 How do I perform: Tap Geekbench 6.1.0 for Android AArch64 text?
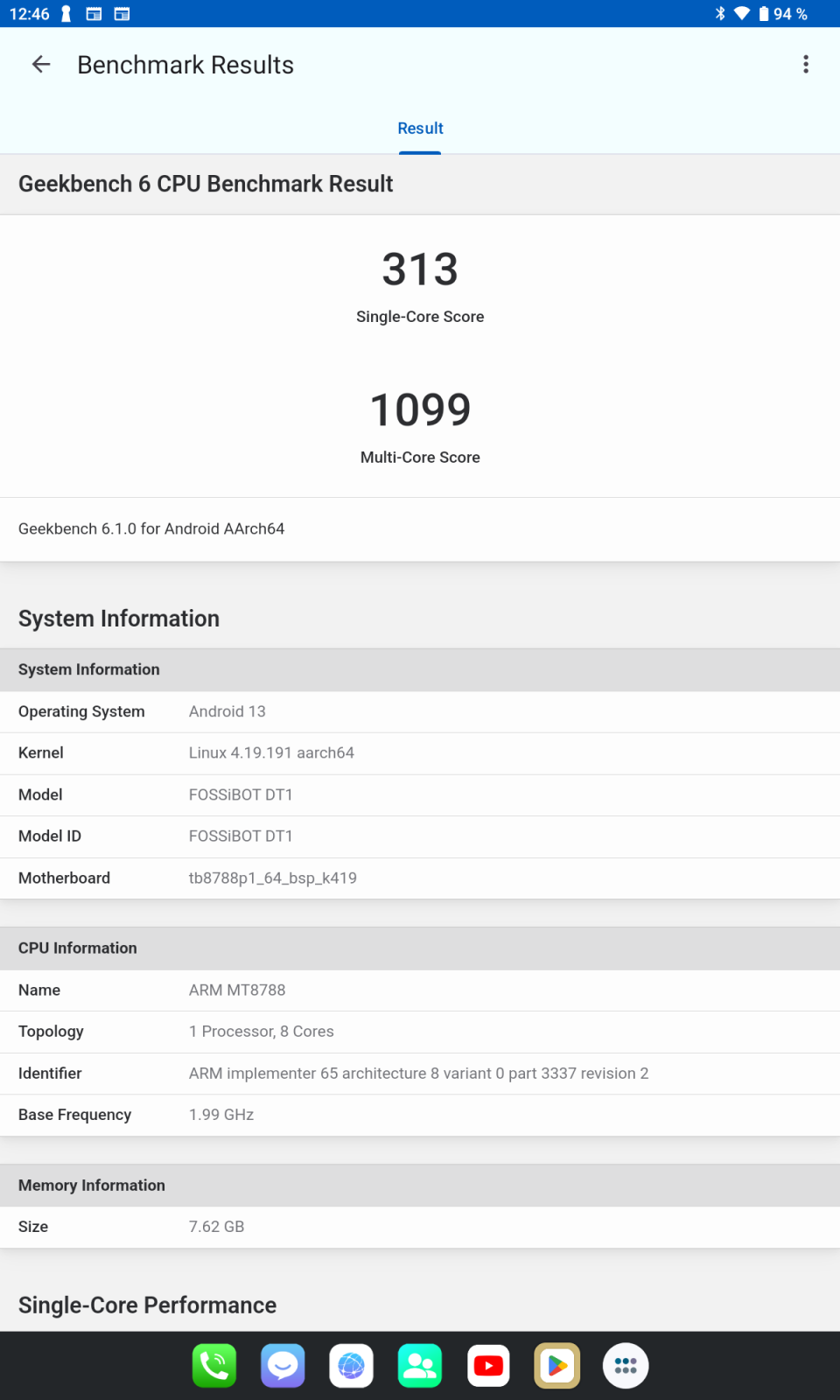tap(151, 528)
